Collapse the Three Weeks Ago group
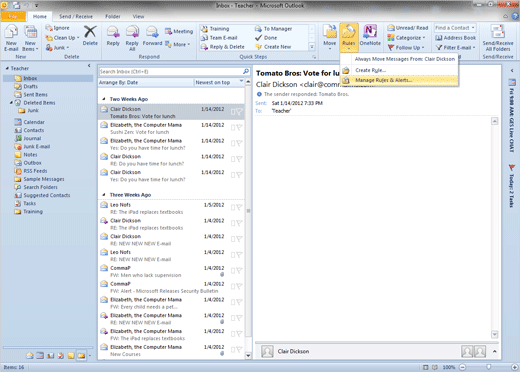The height and width of the screenshot is (372, 520). click(104, 195)
